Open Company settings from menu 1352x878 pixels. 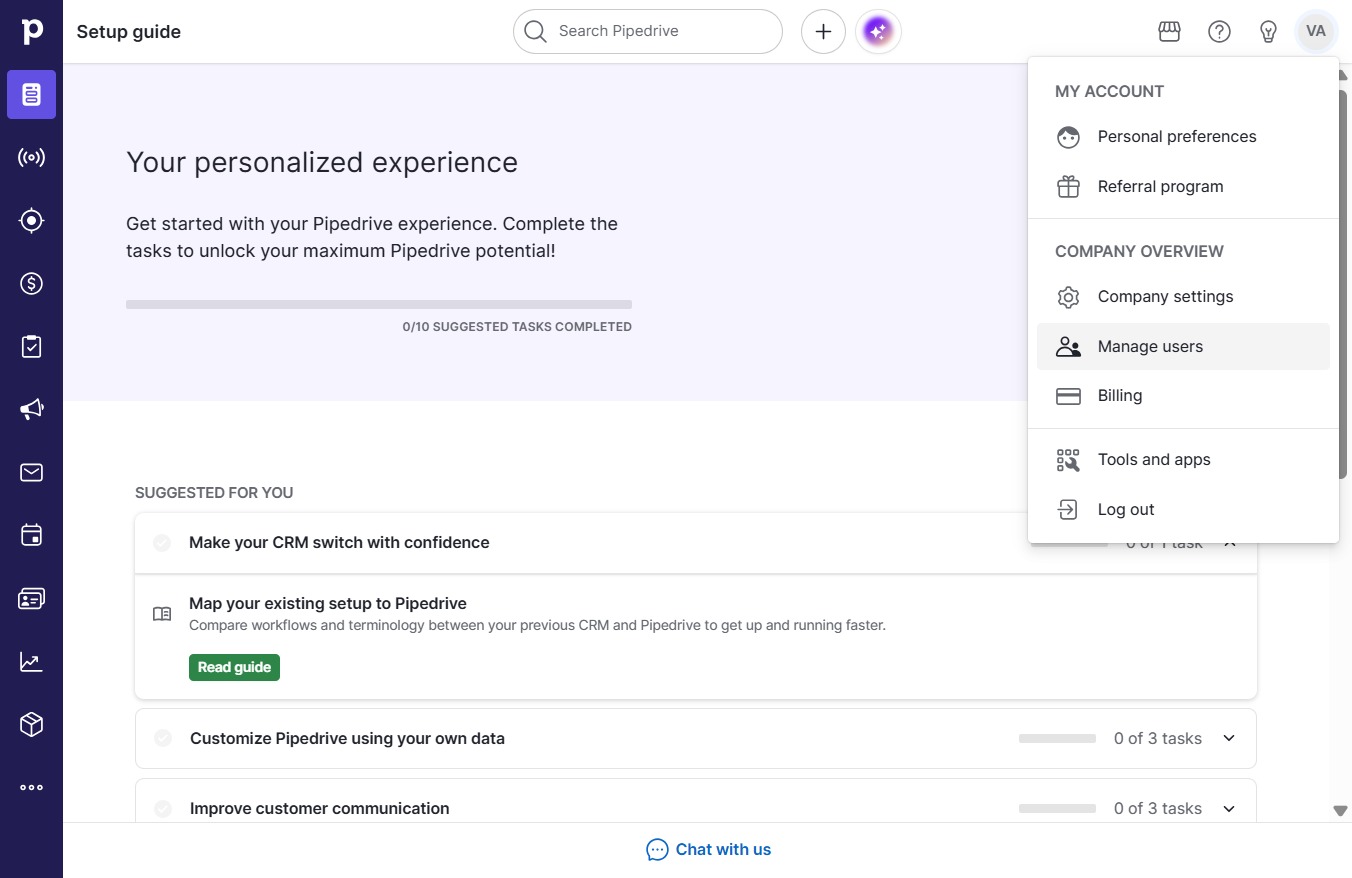tap(1183, 297)
